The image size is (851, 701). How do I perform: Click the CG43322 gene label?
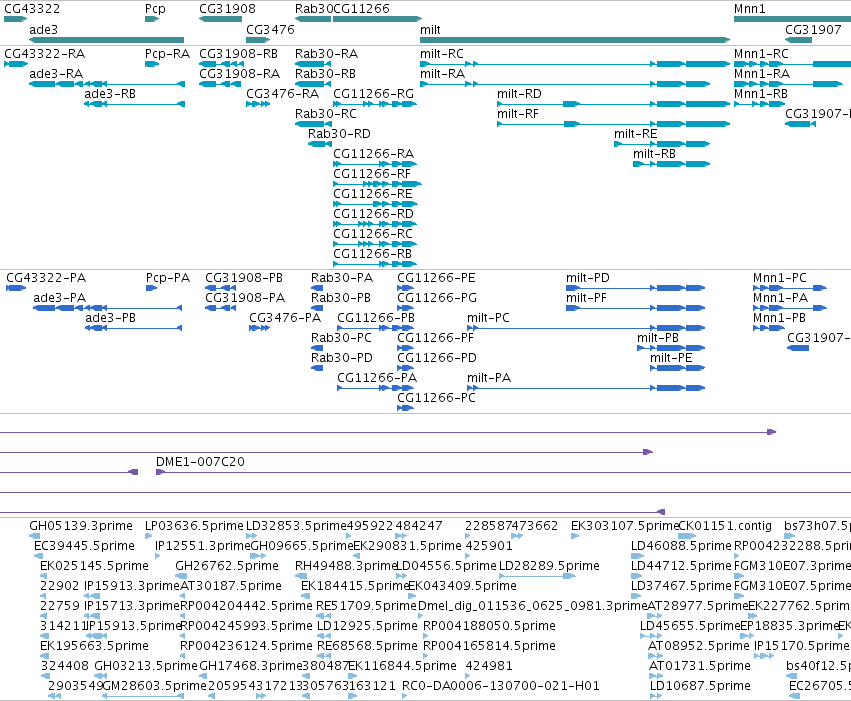coord(32,9)
